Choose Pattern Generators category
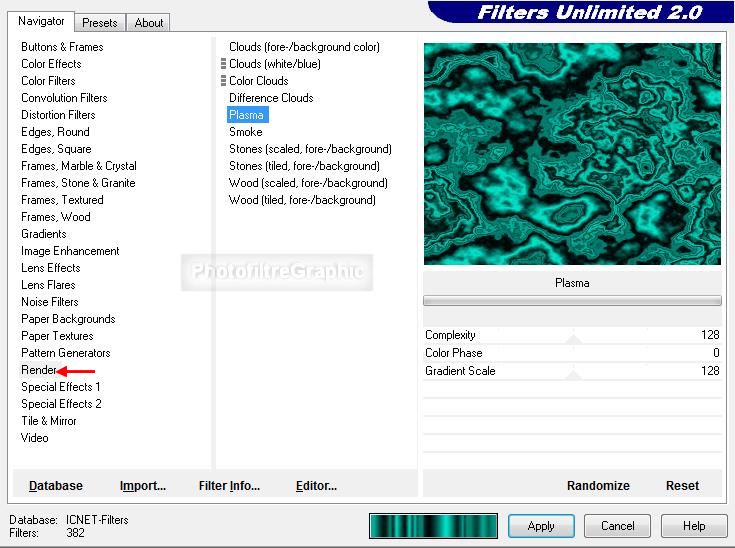The width and height of the screenshot is (735, 548). (66, 353)
